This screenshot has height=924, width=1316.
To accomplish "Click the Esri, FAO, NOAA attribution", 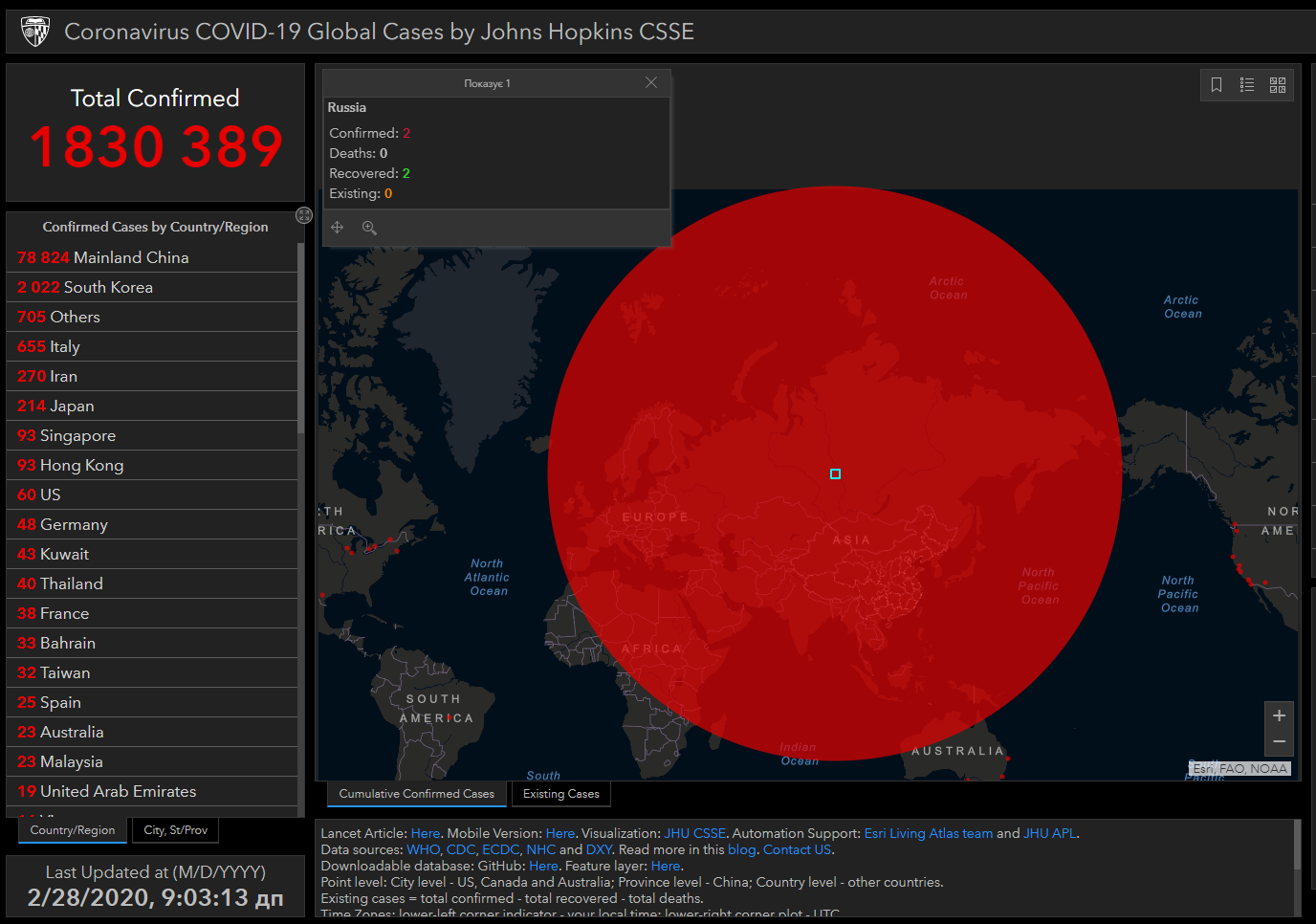I will coord(1240,768).
